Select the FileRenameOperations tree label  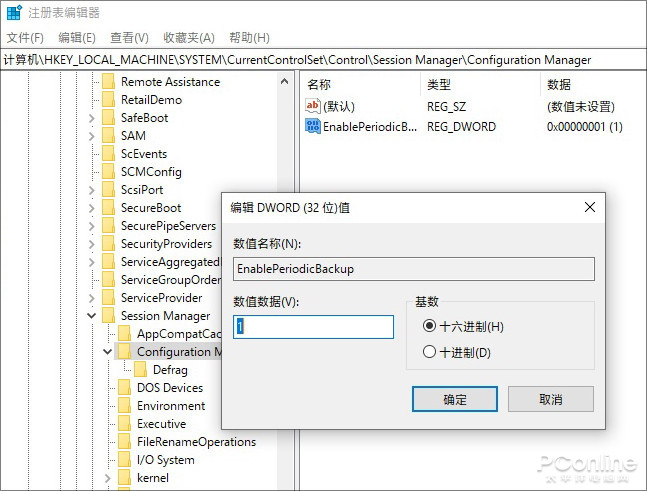[x=196, y=442]
